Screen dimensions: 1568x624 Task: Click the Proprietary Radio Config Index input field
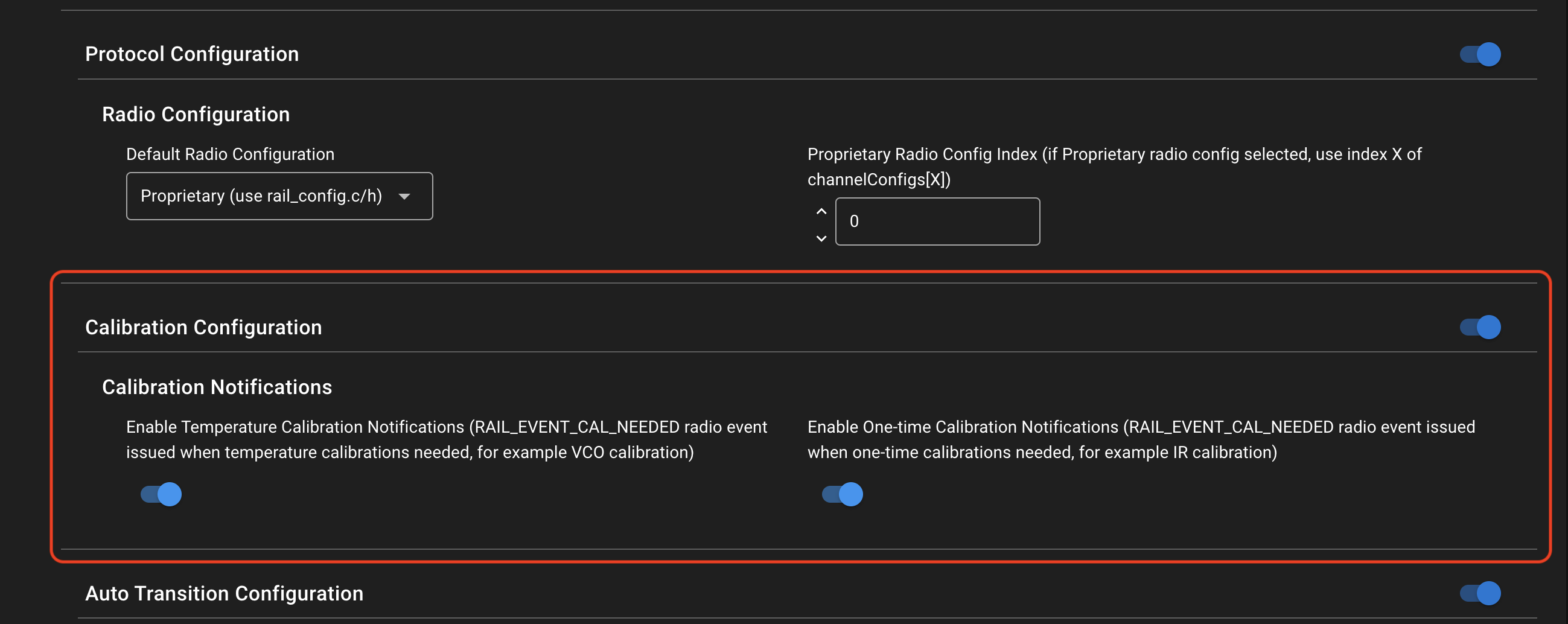pos(937,221)
